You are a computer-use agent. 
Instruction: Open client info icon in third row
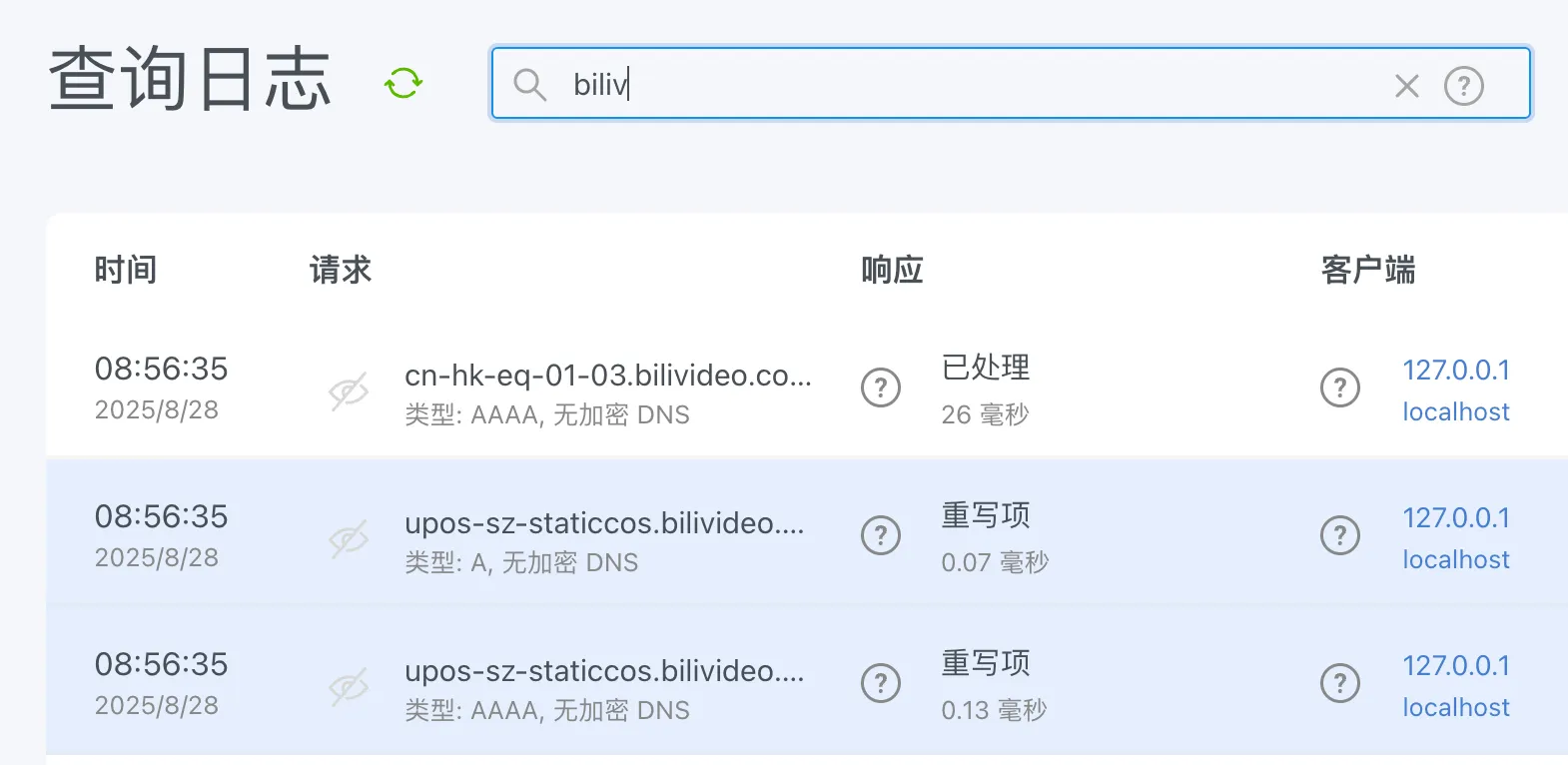pos(1339,683)
